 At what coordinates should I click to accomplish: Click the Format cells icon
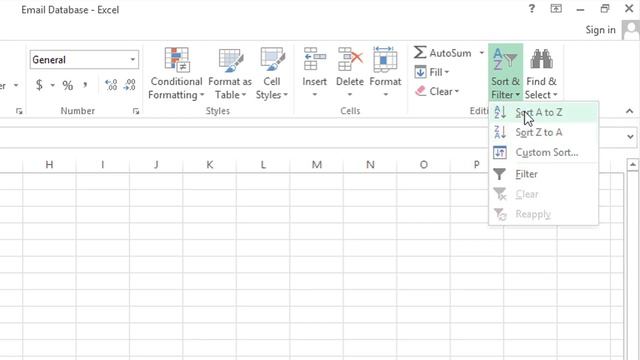[385, 59]
